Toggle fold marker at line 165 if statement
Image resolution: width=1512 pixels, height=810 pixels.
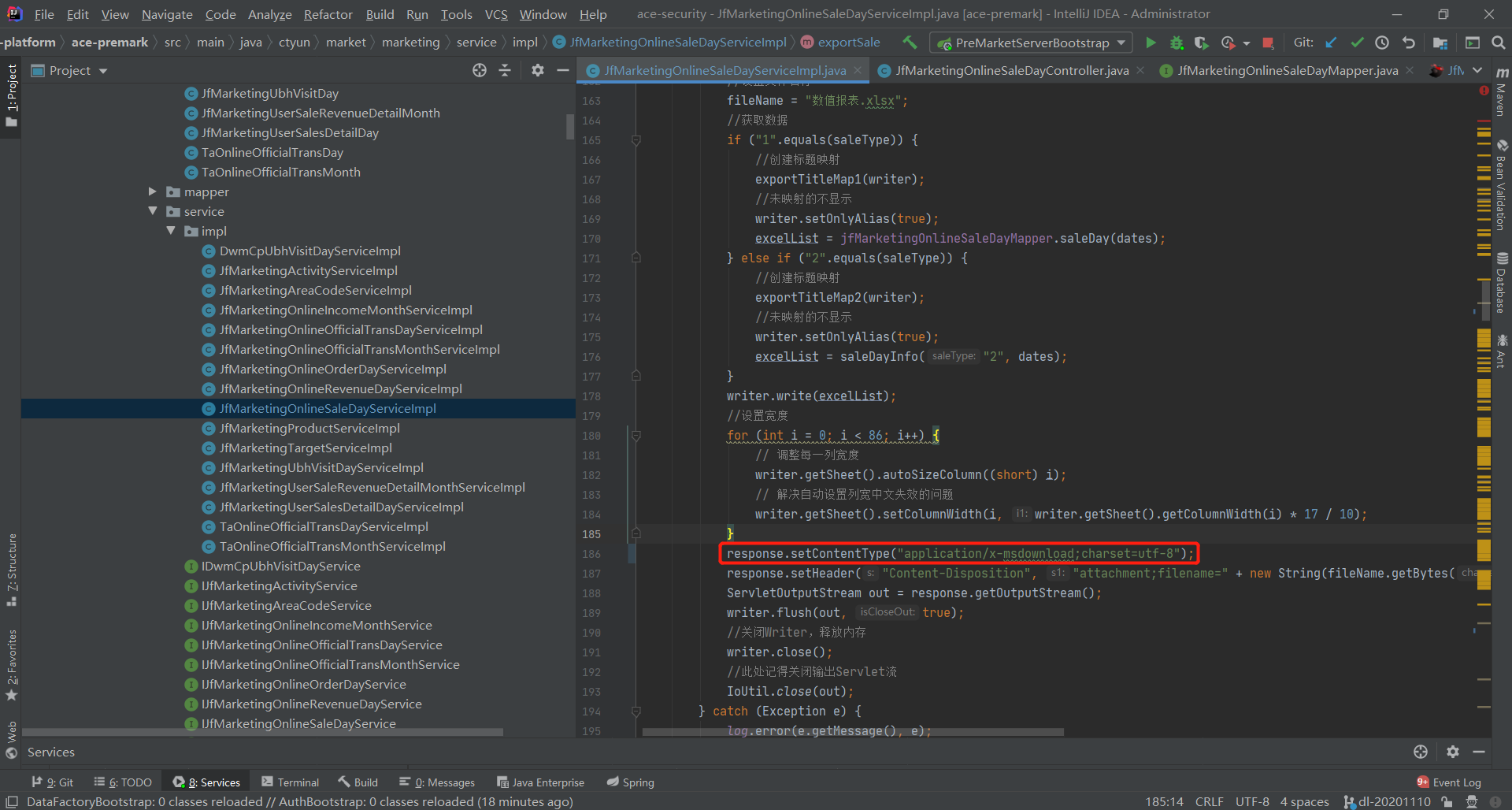coord(636,140)
